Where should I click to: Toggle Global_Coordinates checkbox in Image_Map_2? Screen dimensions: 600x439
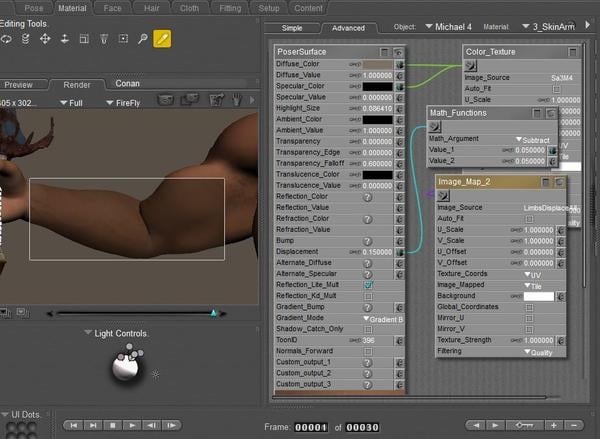click(x=529, y=307)
